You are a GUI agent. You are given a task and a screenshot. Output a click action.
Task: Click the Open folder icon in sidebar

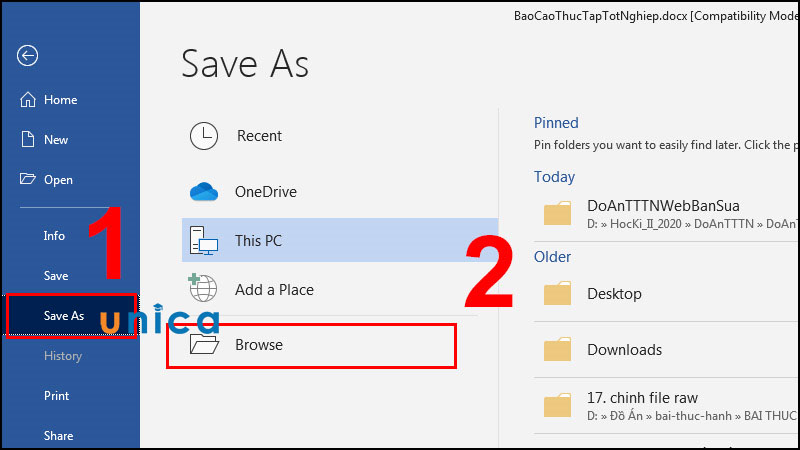[28, 179]
